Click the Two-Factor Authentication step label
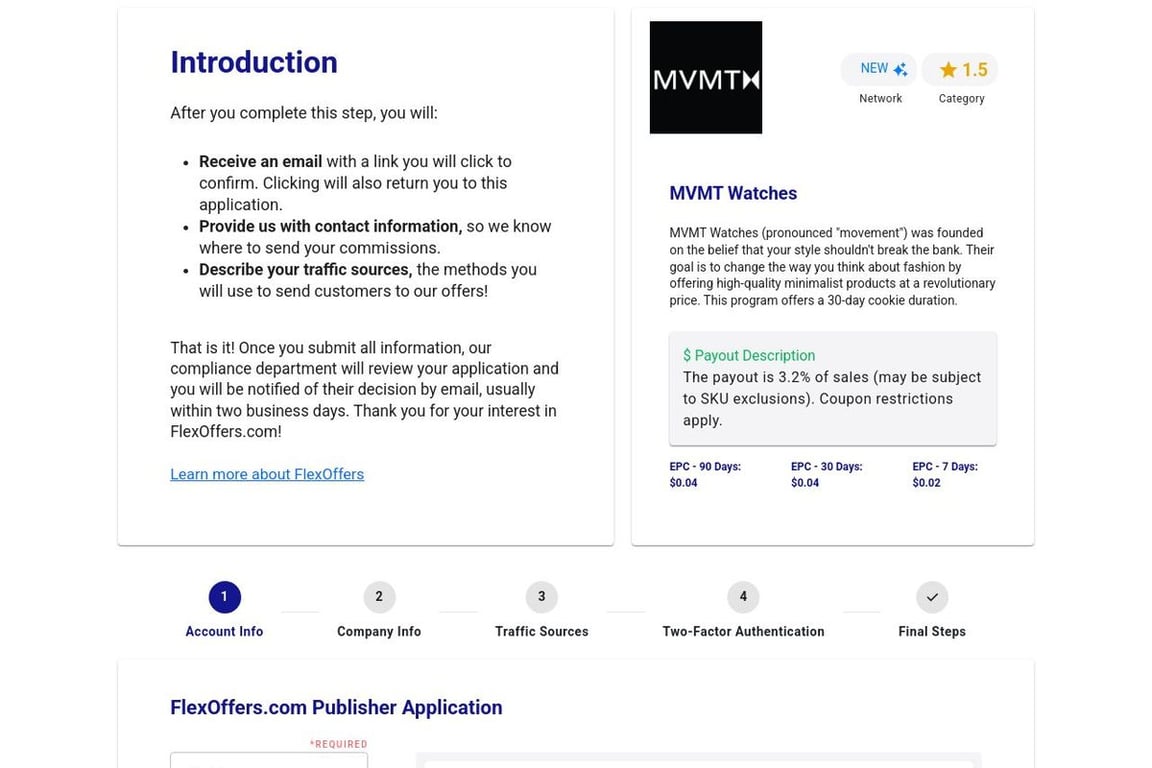1152x768 pixels. pyautogui.click(x=743, y=631)
